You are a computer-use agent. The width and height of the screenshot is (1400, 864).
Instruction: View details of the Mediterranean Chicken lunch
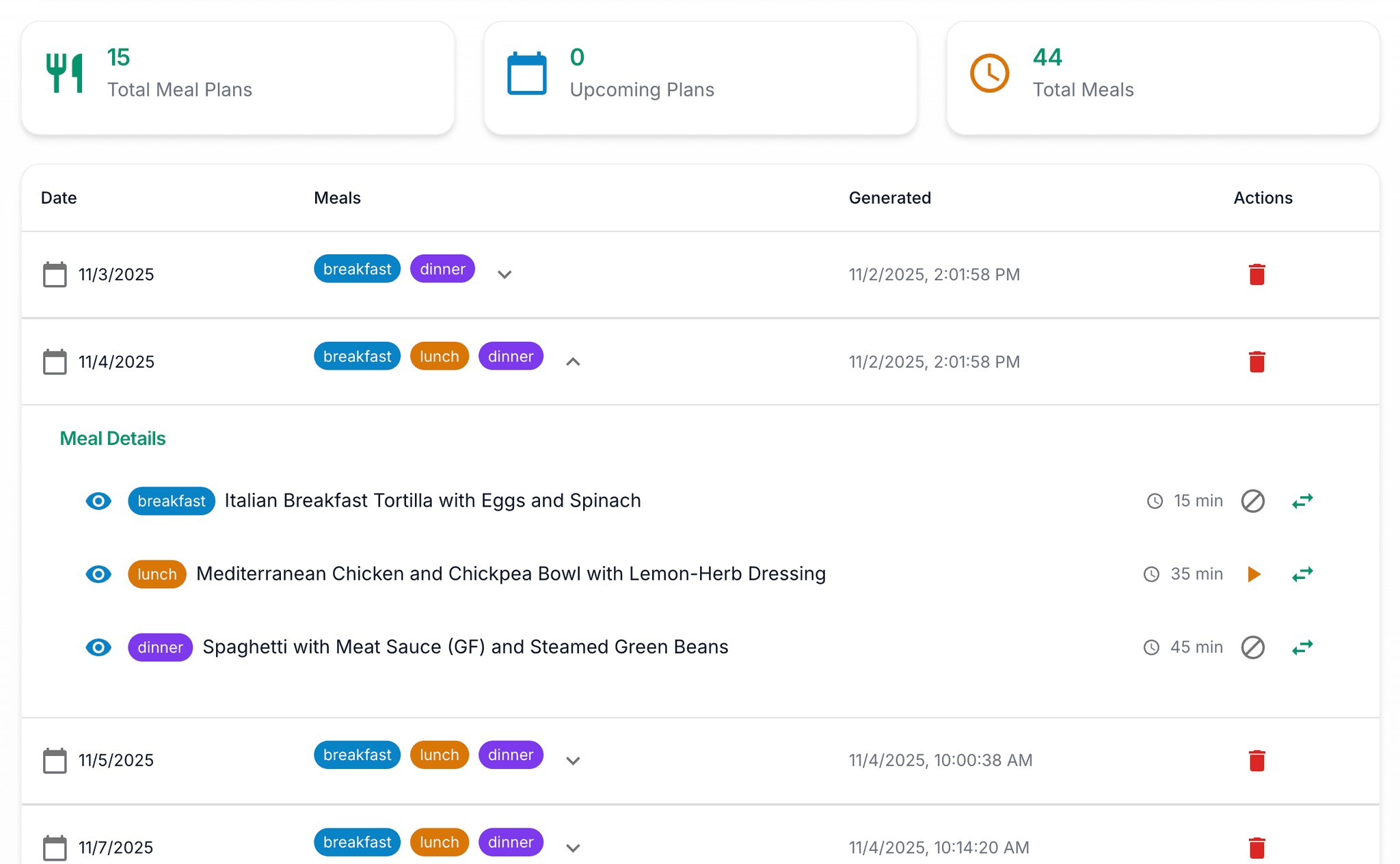pos(98,574)
